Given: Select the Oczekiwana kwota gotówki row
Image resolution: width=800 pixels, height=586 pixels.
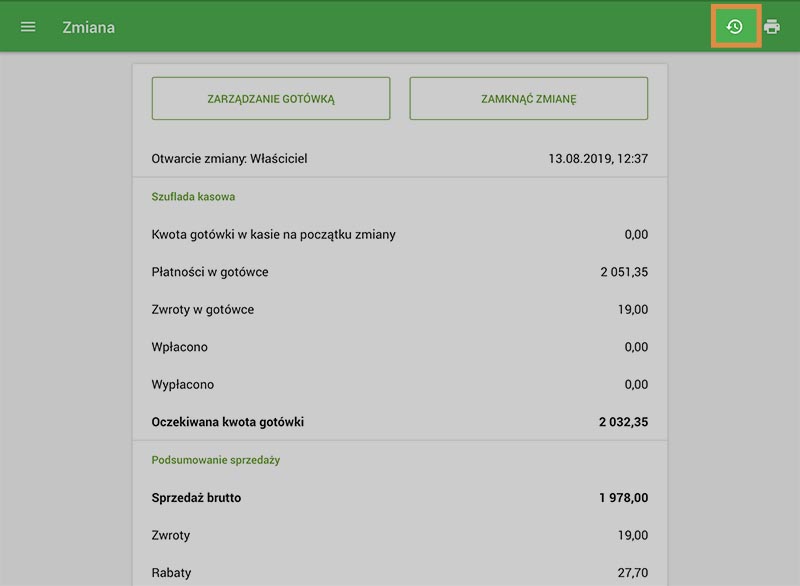Looking at the screenshot, I should click(228, 422).
